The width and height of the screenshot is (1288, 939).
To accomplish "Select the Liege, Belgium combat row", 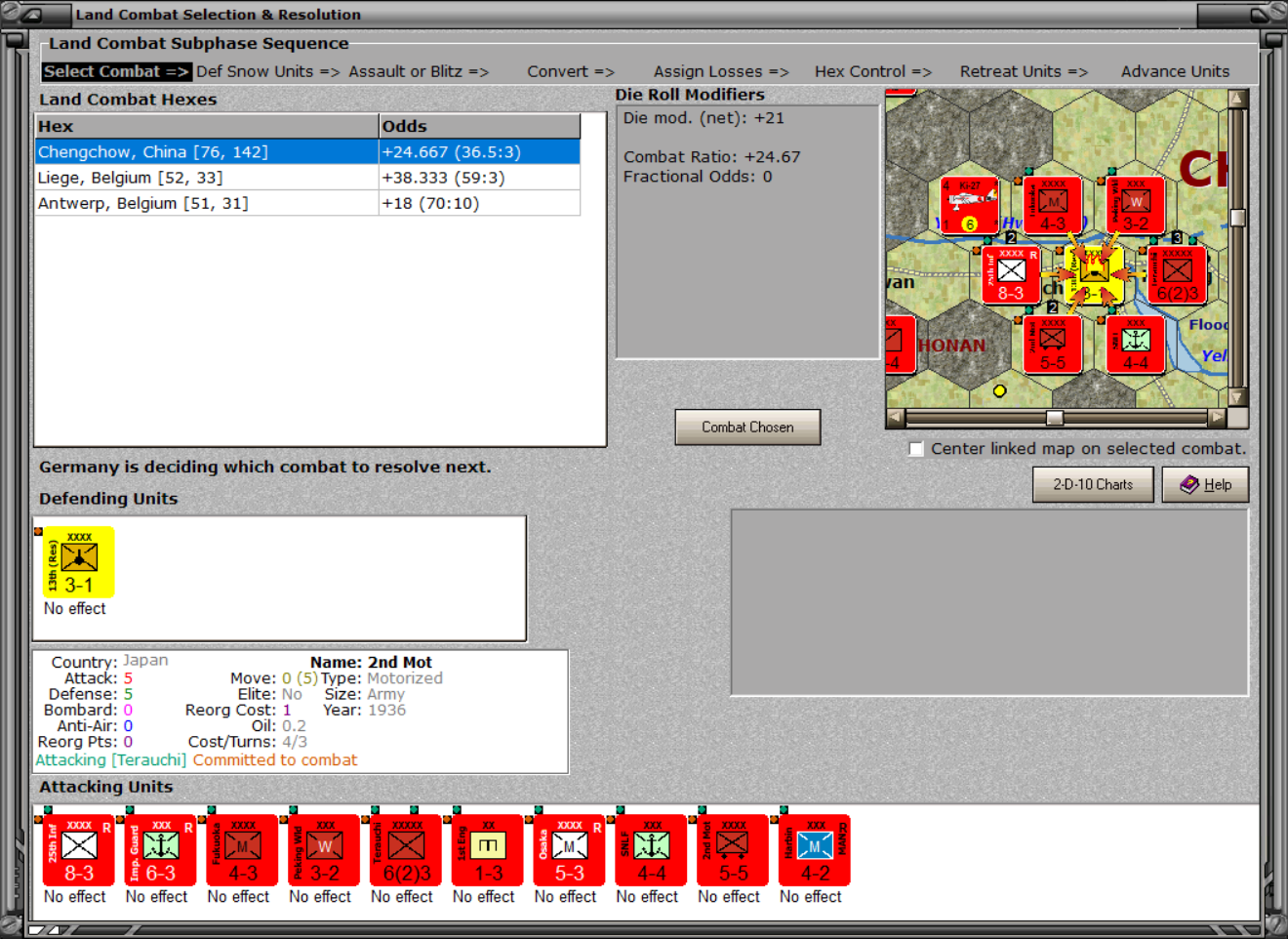I will click(307, 178).
